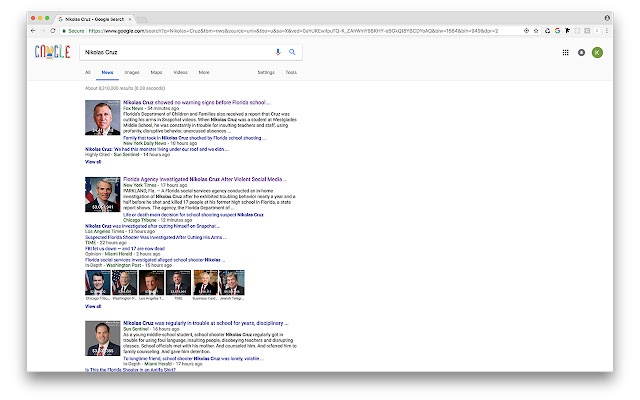The image size is (640, 400).
Task: Click the 'Fox News - 58 minutes ago' source line
Action: pos(151,108)
